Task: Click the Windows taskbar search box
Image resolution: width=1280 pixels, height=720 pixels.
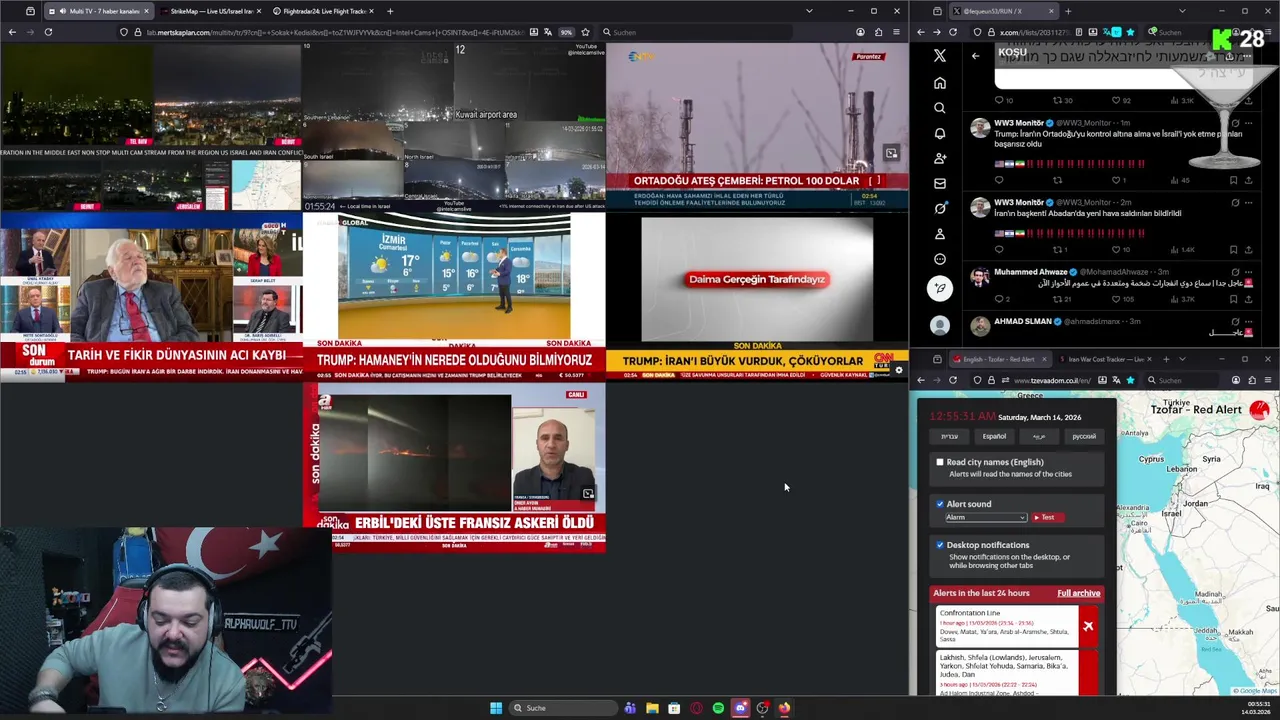Action: pyautogui.click(x=563, y=708)
